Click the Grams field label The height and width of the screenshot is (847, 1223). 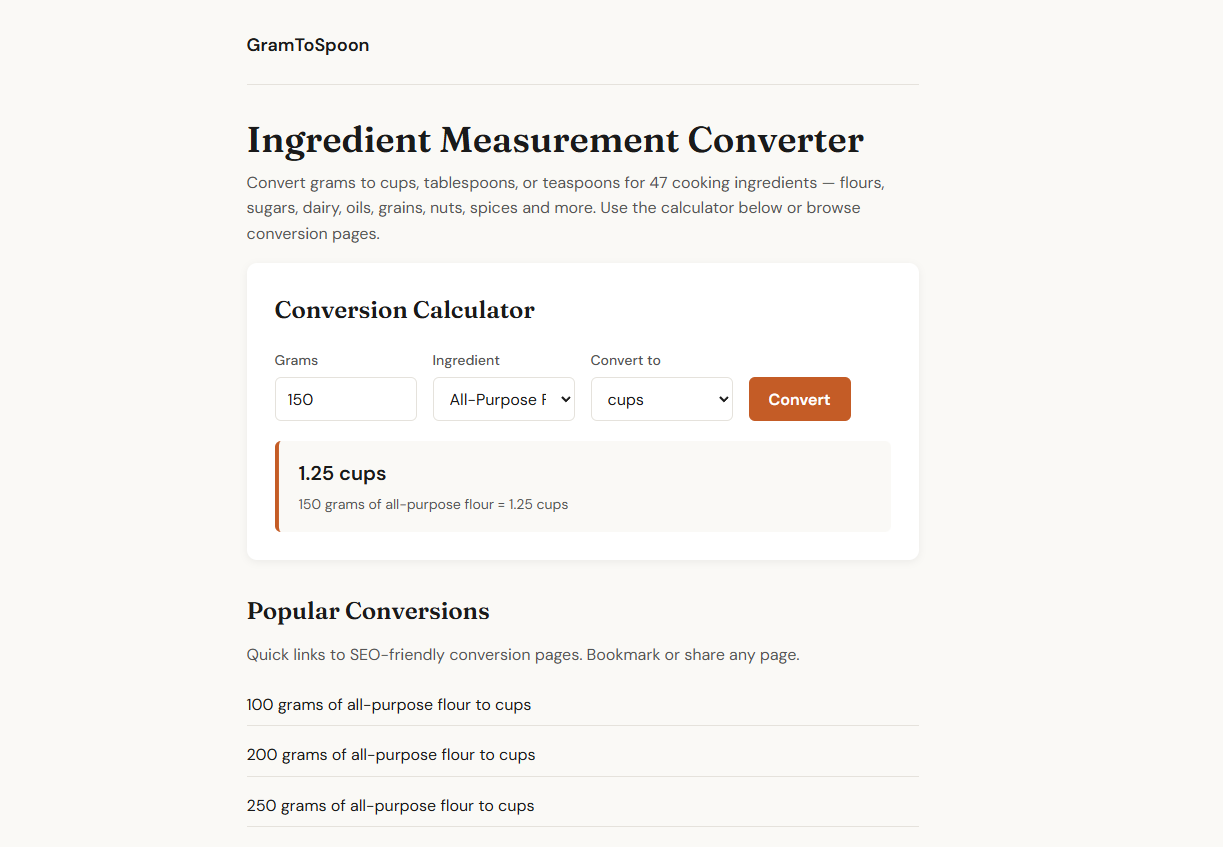pos(296,360)
